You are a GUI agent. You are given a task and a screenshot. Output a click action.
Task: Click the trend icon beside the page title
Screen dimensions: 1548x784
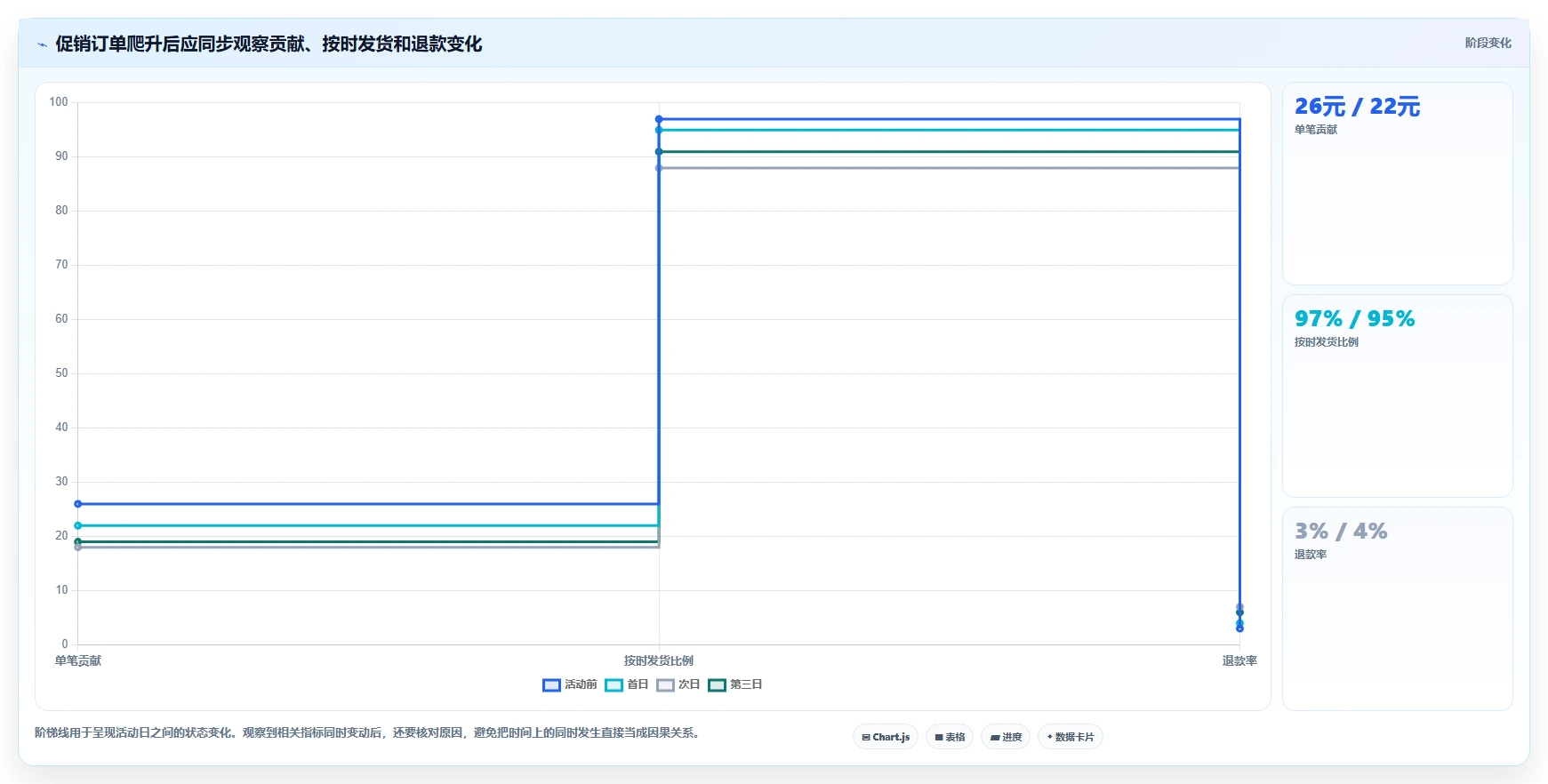point(42,44)
